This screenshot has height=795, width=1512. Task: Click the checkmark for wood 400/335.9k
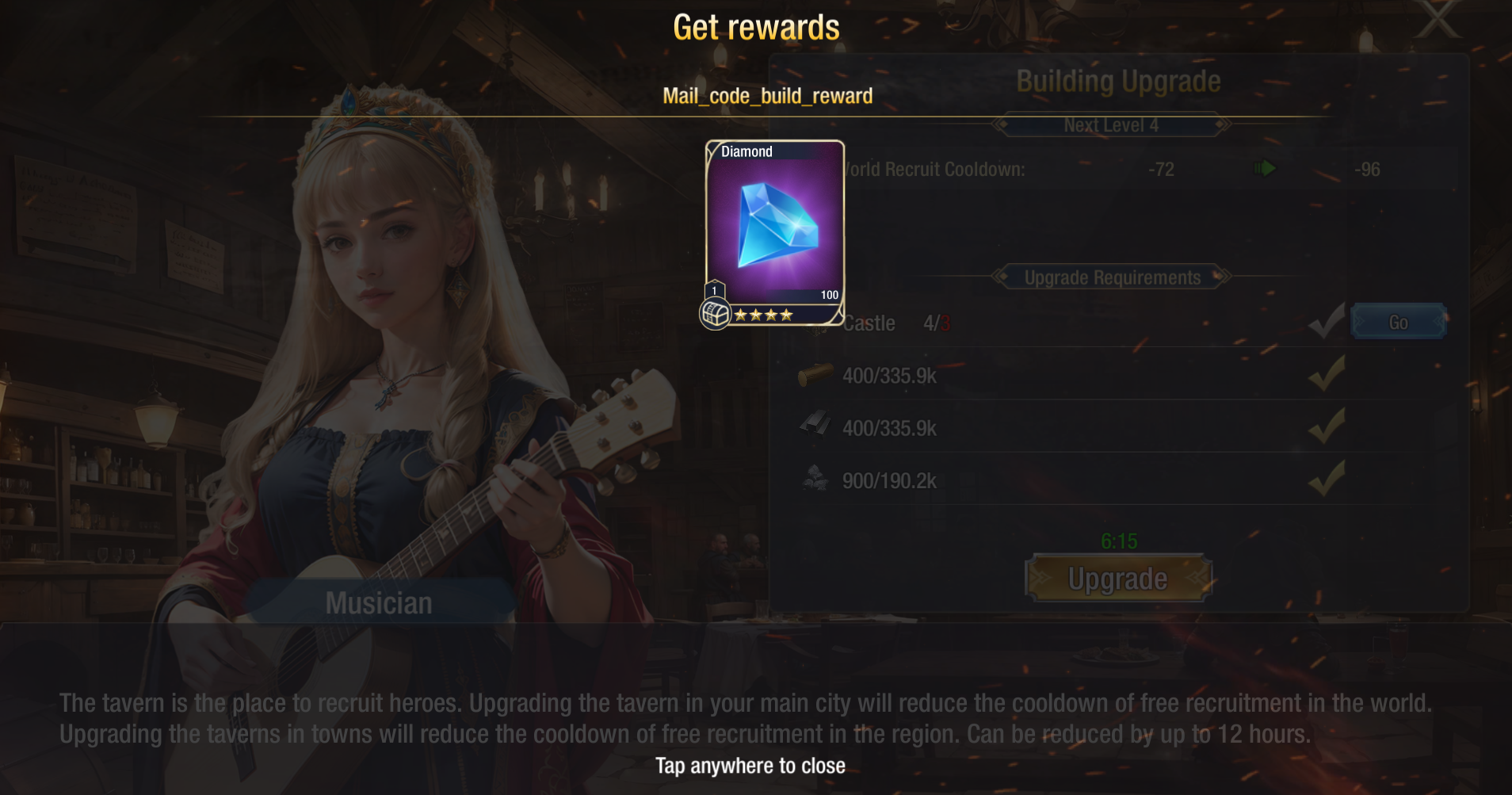pyautogui.click(x=1326, y=373)
